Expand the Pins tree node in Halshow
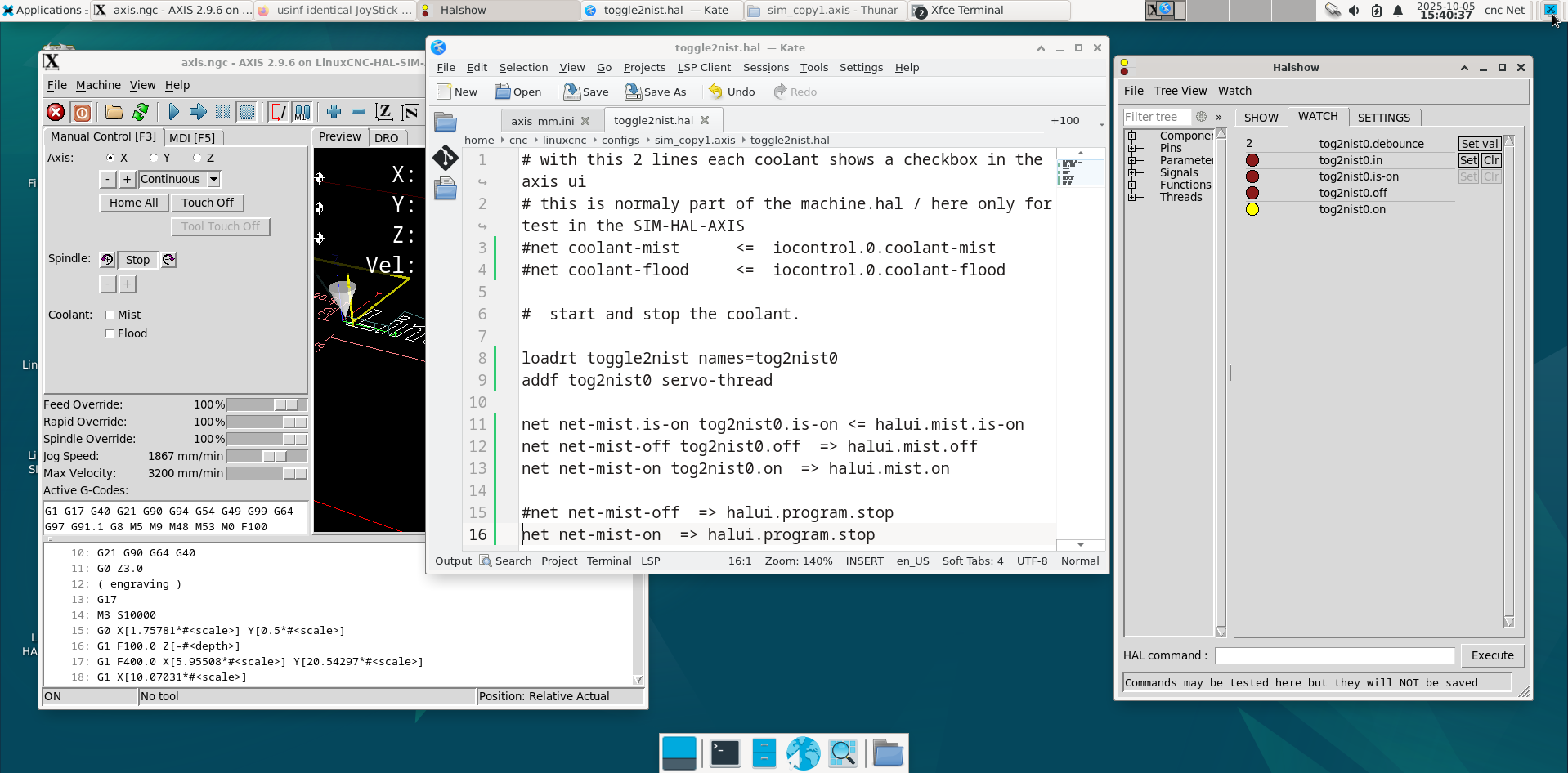 click(x=1134, y=148)
